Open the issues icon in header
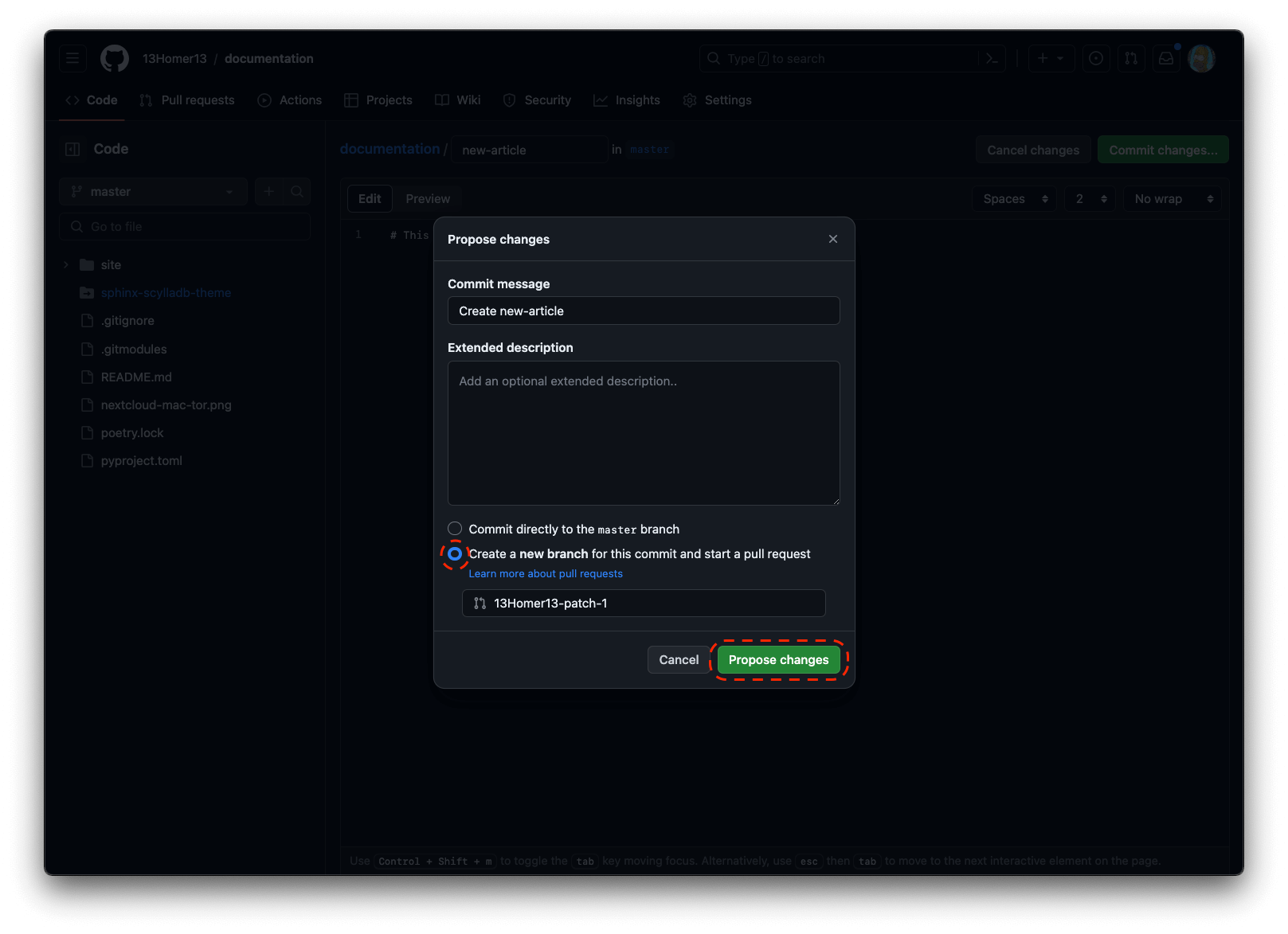The image size is (1288, 934). 1096,58
